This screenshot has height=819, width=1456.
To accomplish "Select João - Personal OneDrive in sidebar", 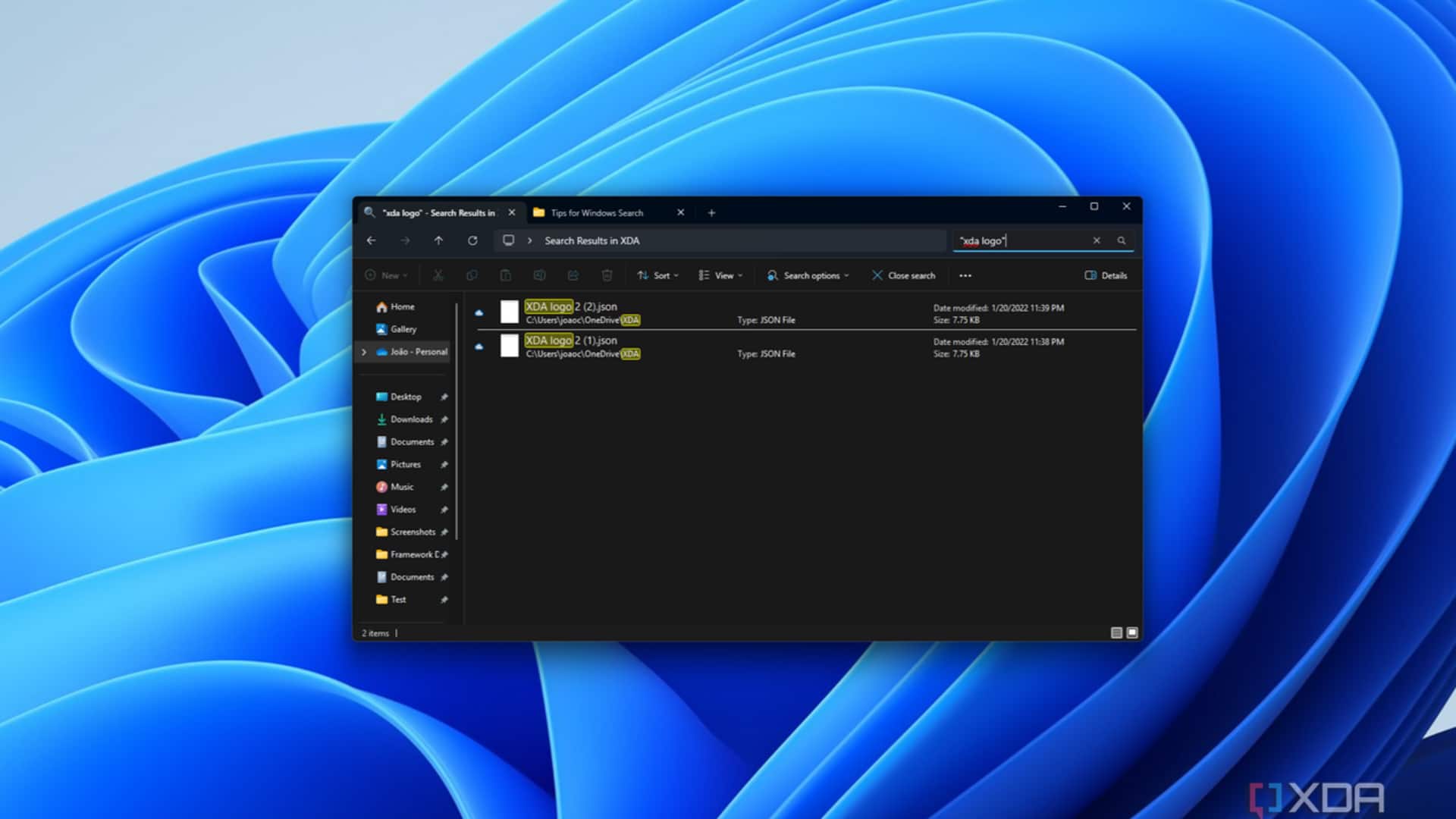I will (x=412, y=352).
